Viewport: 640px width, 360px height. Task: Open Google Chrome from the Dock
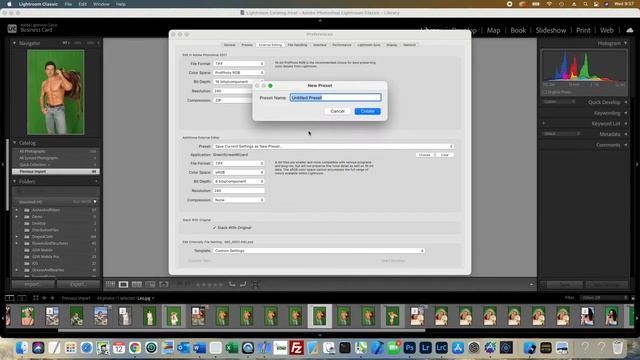(135, 348)
